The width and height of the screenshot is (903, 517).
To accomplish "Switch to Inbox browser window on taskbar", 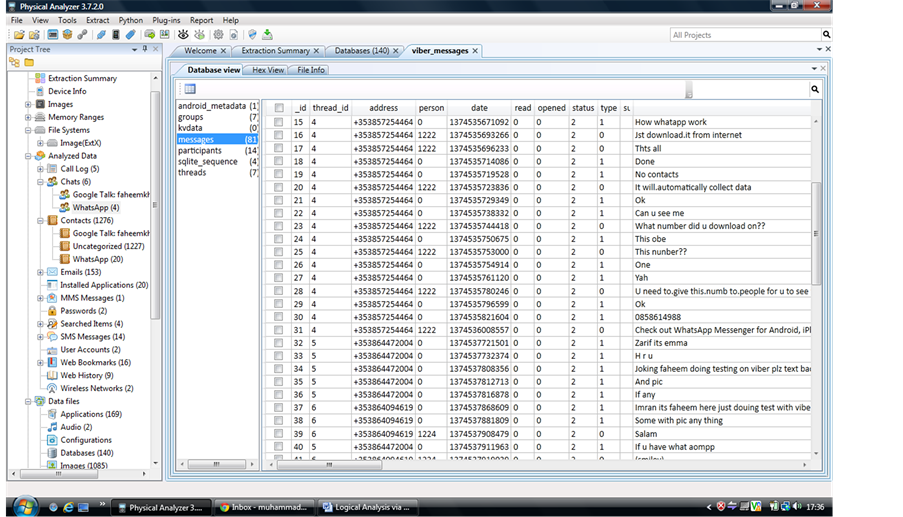I will 264,507.
